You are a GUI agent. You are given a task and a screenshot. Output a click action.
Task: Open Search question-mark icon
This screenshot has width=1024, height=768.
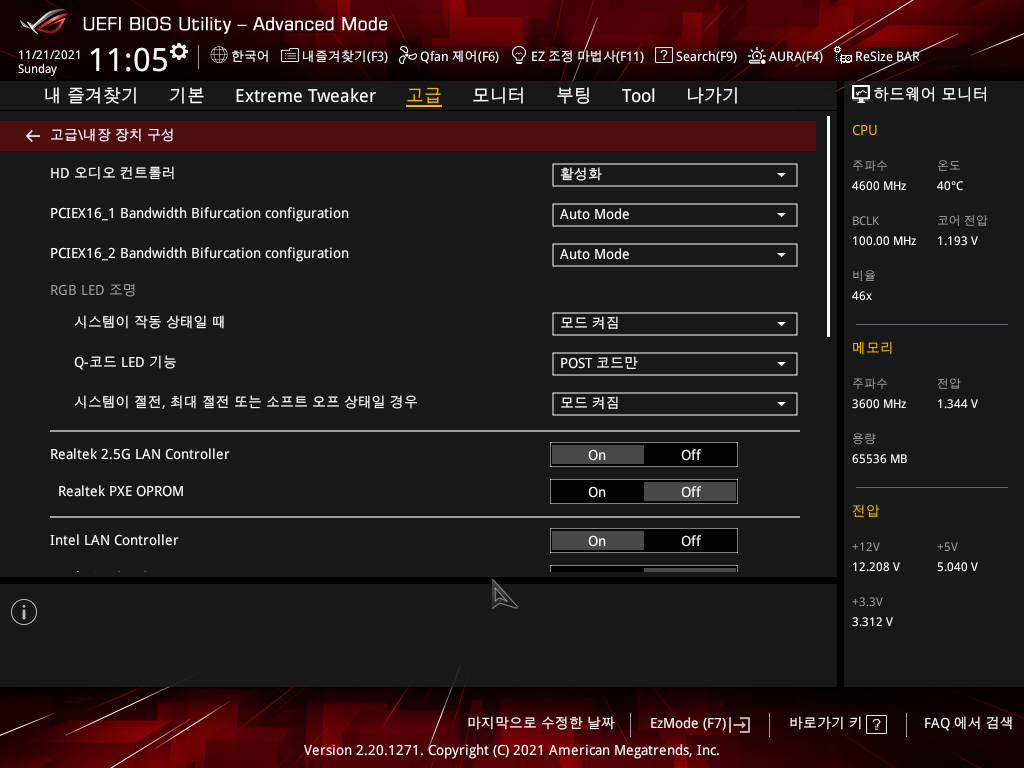(663, 56)
